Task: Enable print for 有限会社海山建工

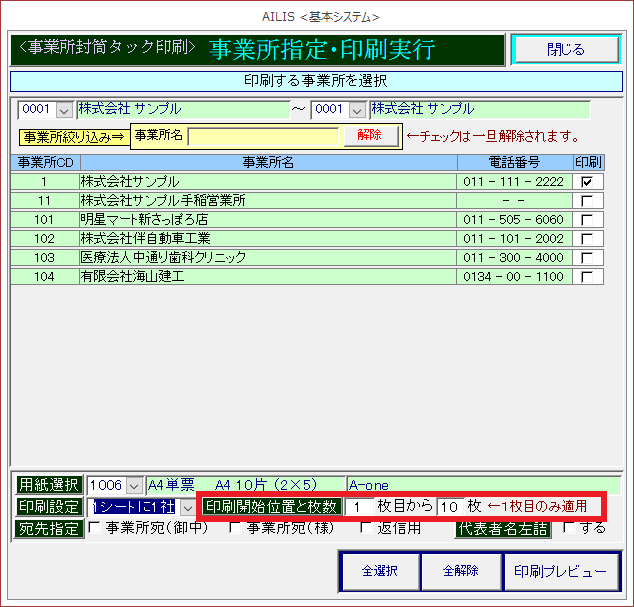Action: point(587,277)
